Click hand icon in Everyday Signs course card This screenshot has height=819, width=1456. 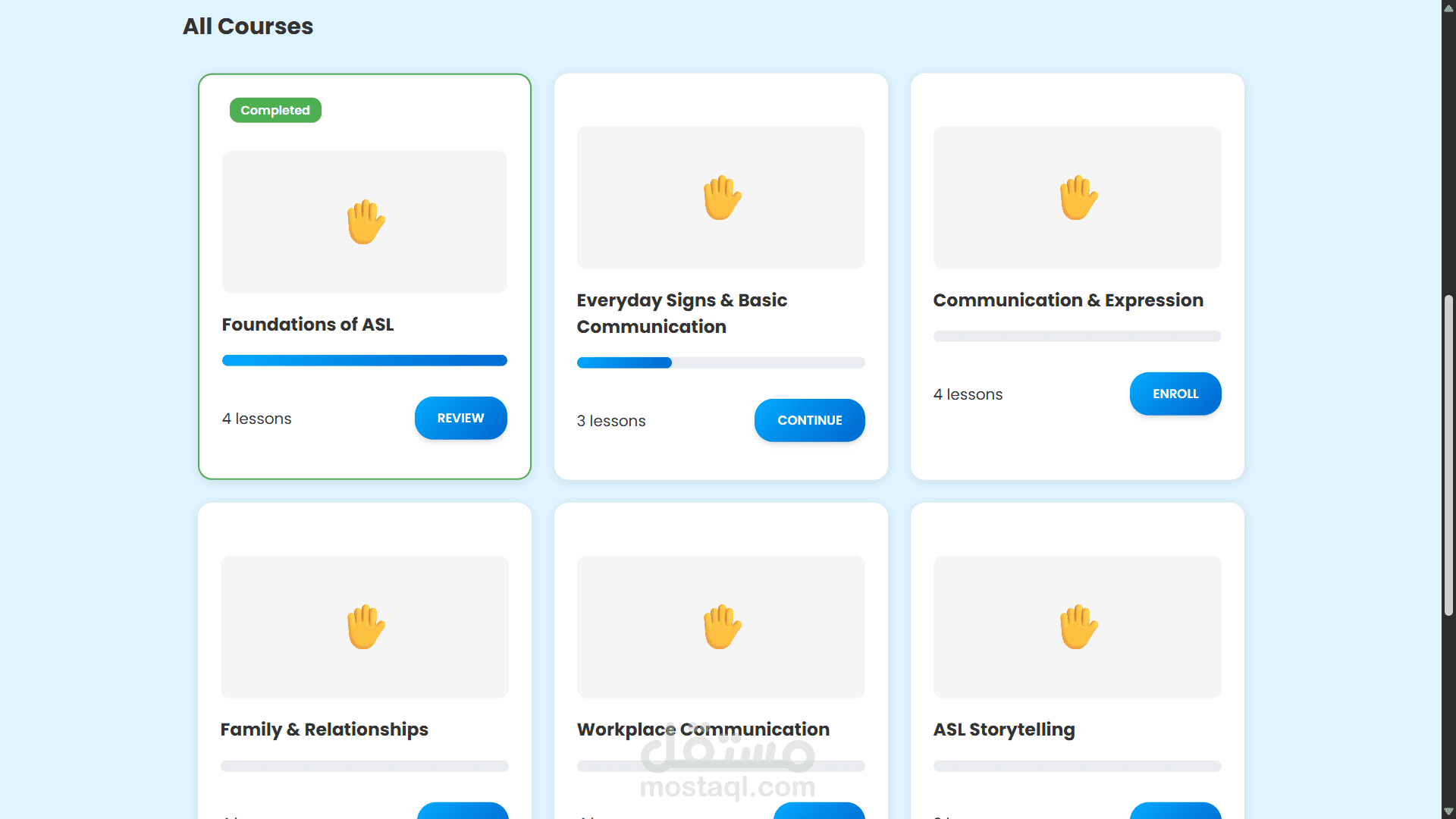point(721,197)
